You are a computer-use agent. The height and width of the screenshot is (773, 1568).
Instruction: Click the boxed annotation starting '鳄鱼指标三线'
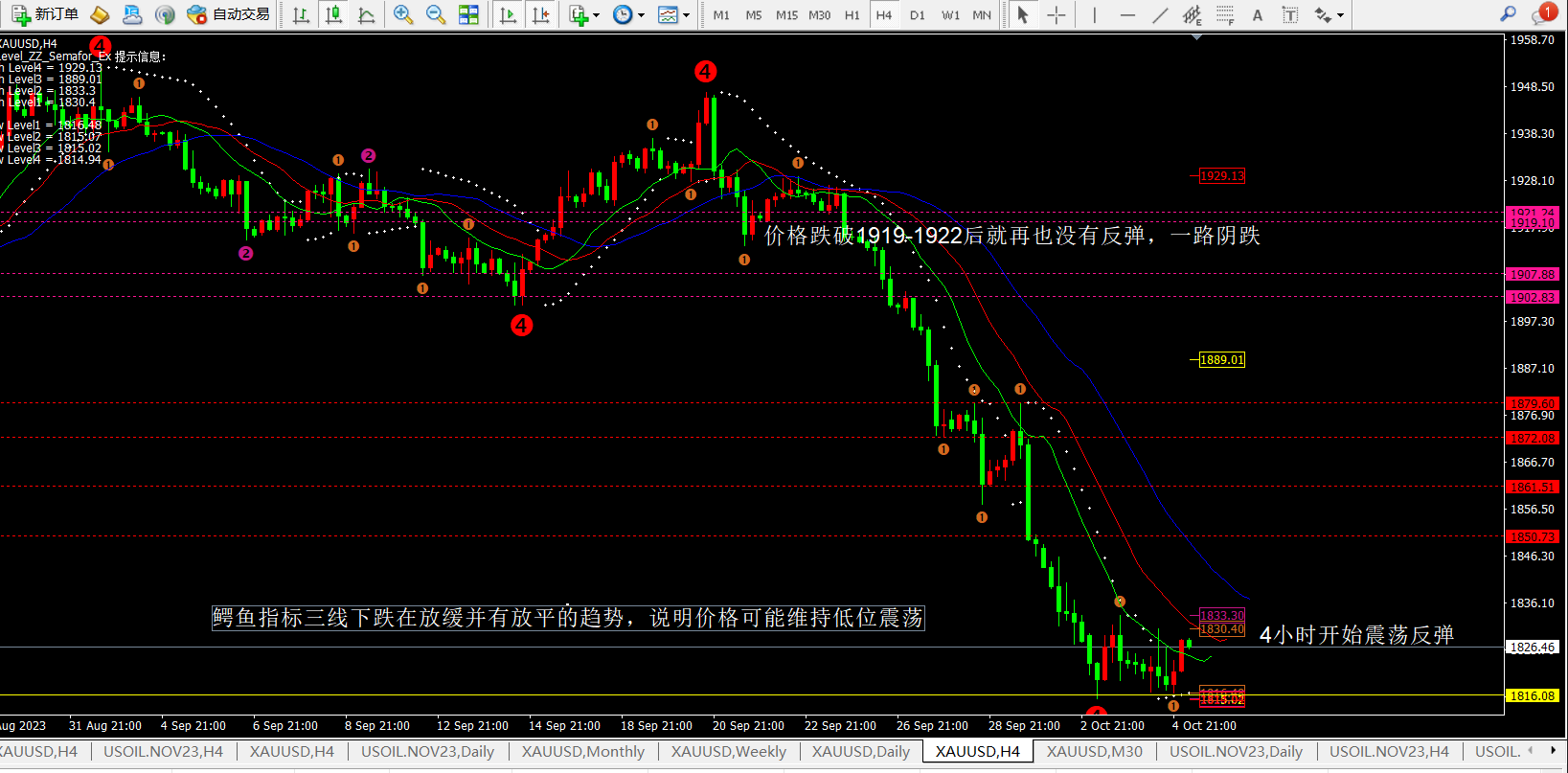pyautogui.click(x=568, y=618)
